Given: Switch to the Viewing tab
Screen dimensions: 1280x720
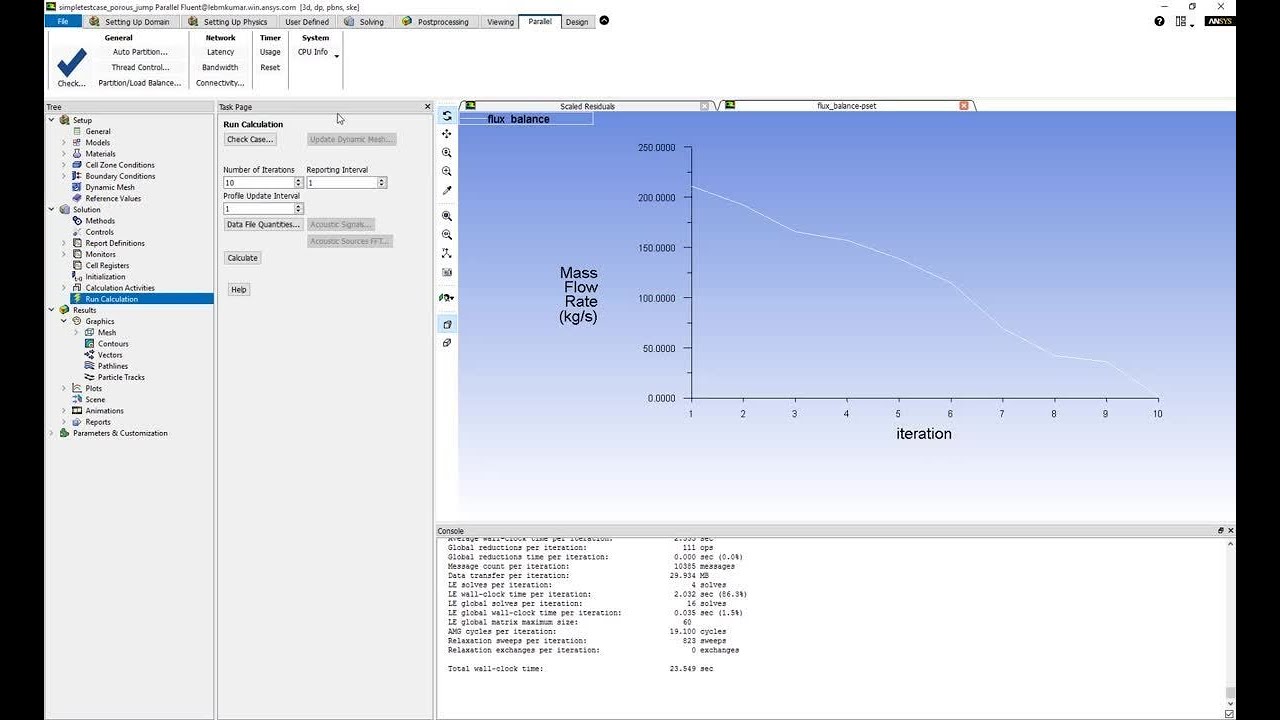Looking at the screenshot, I should click(500, 22).
